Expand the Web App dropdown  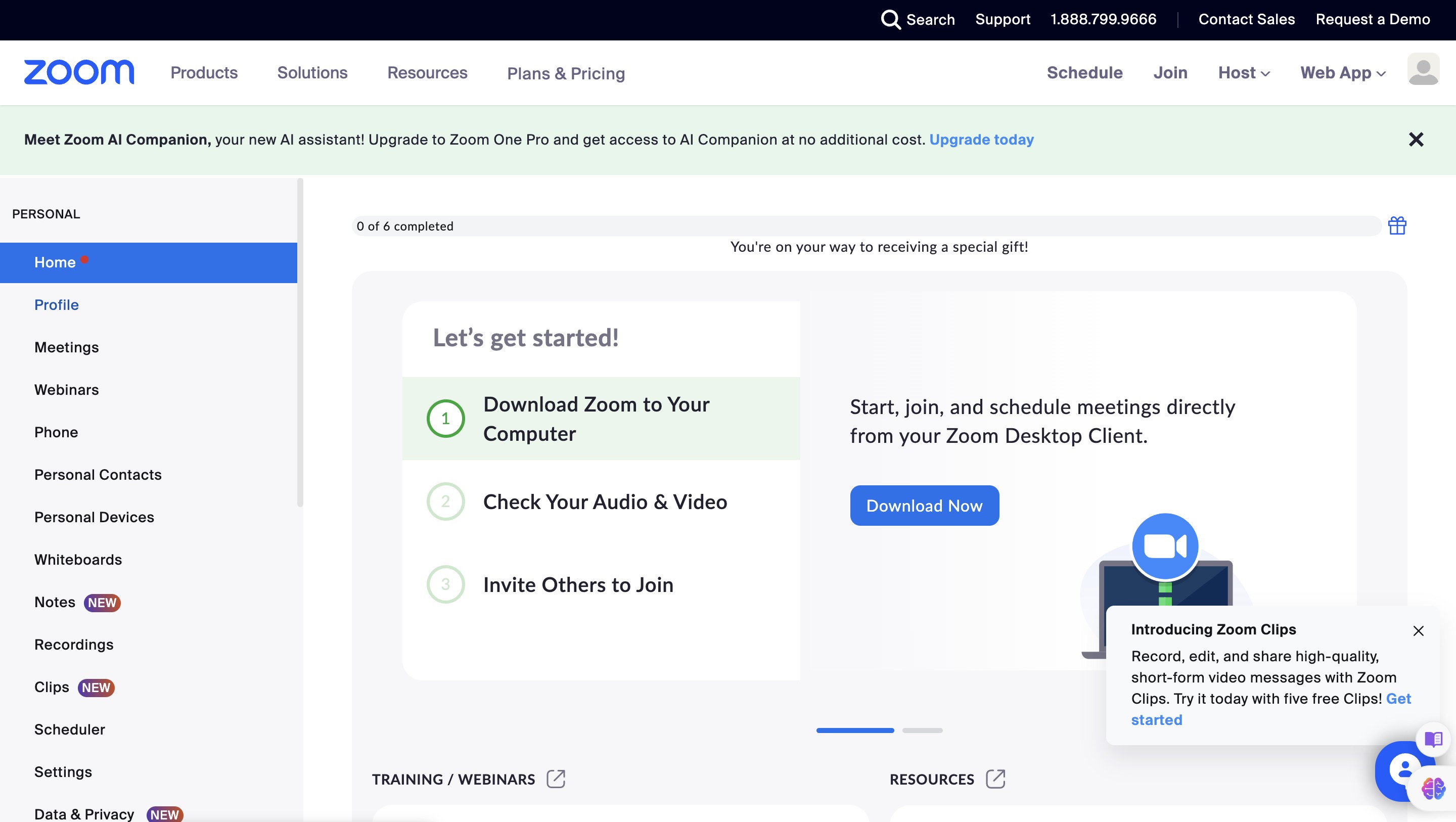click(1342, 73)
